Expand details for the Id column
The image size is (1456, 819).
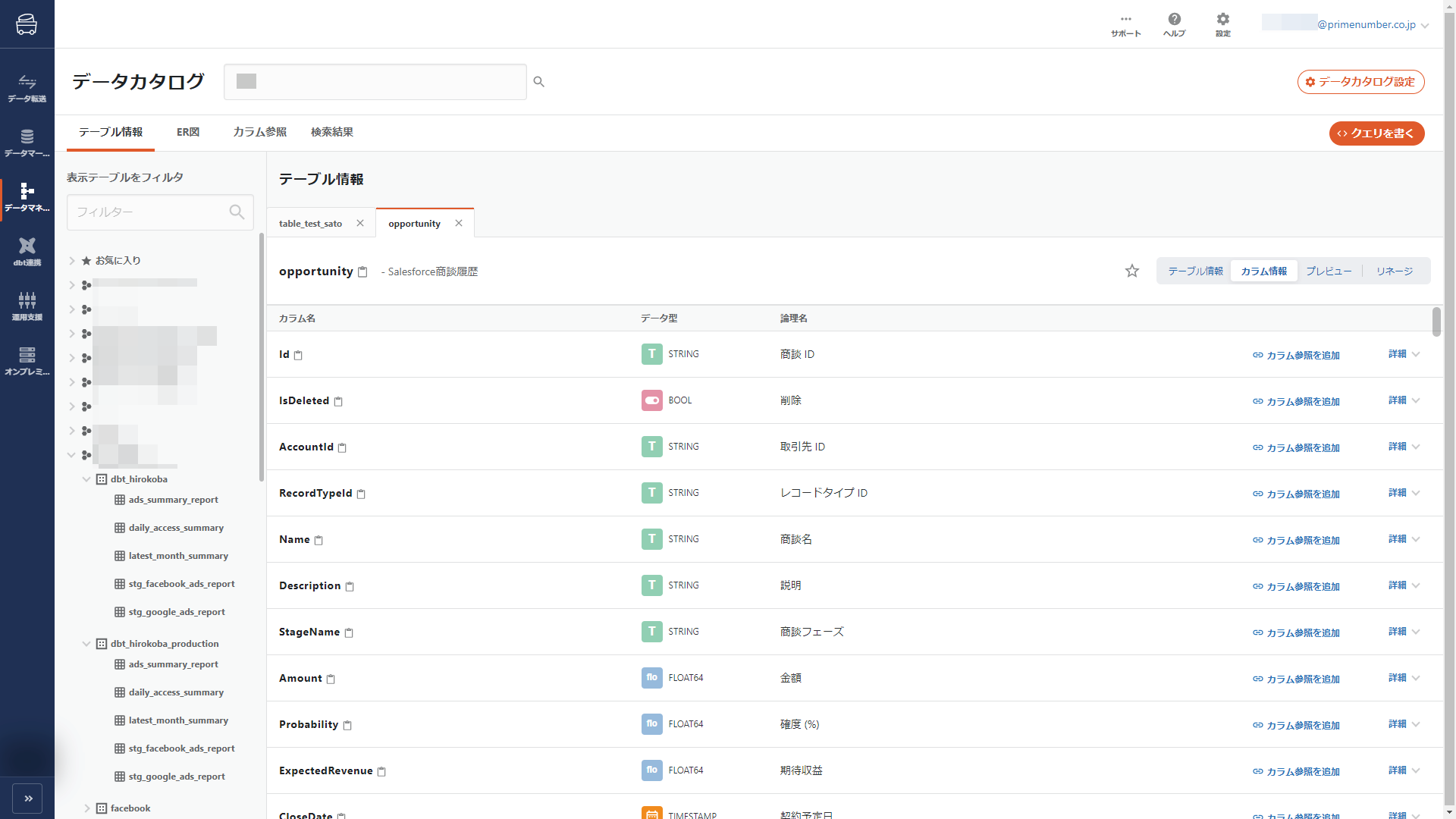(1404, 354)
